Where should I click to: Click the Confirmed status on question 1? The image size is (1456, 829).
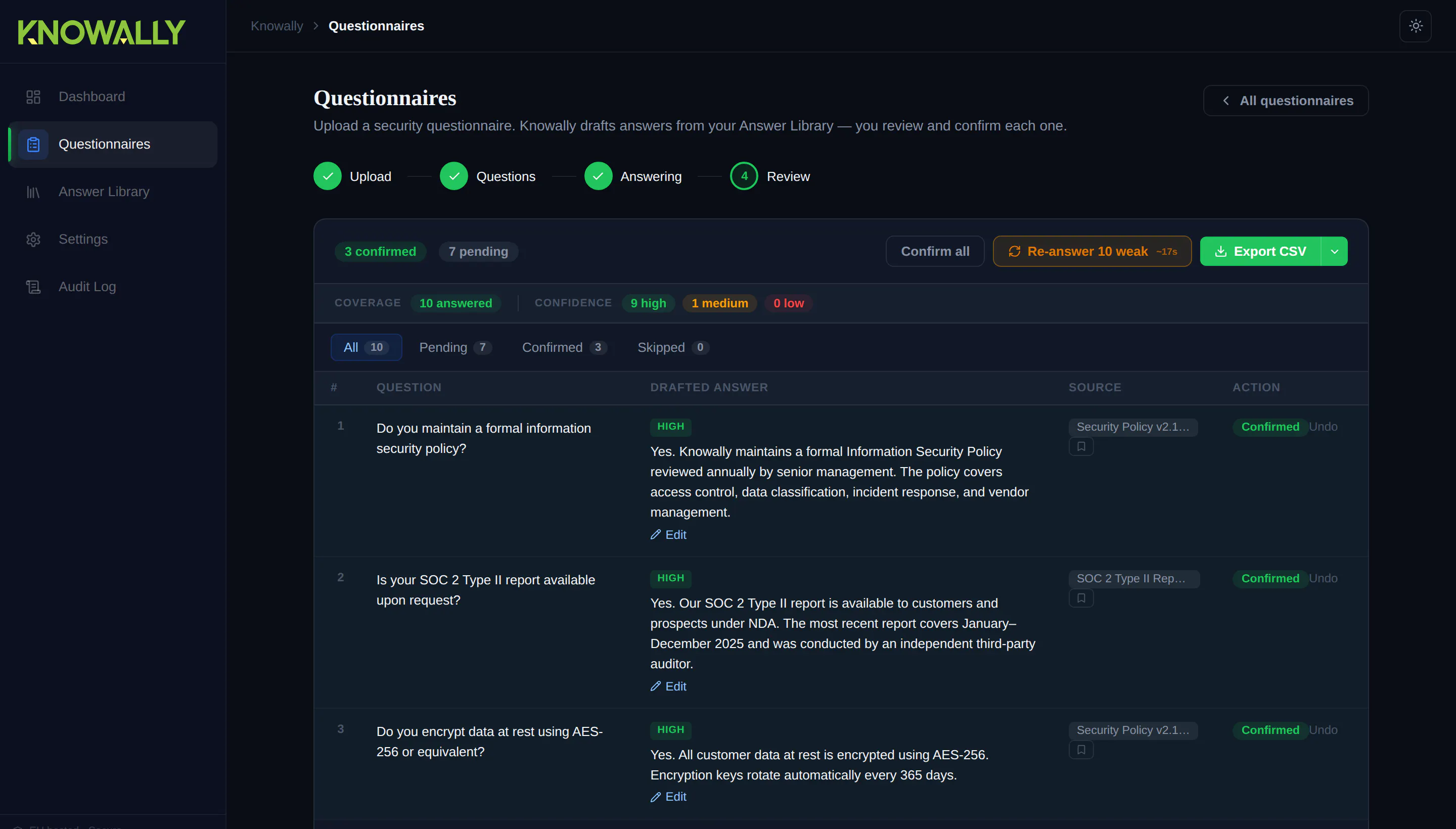pos(1270,427)
